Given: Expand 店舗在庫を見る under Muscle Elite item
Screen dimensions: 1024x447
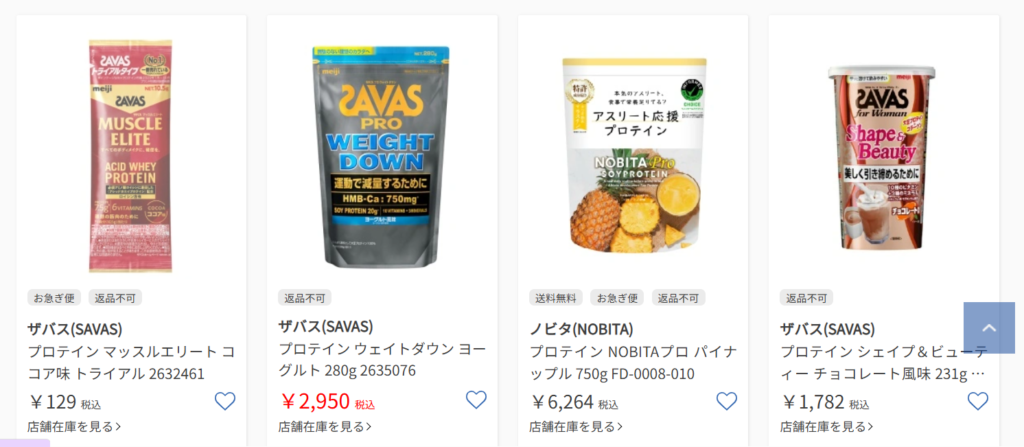Looking at the screenshot, I should click(x=74, y=427).
